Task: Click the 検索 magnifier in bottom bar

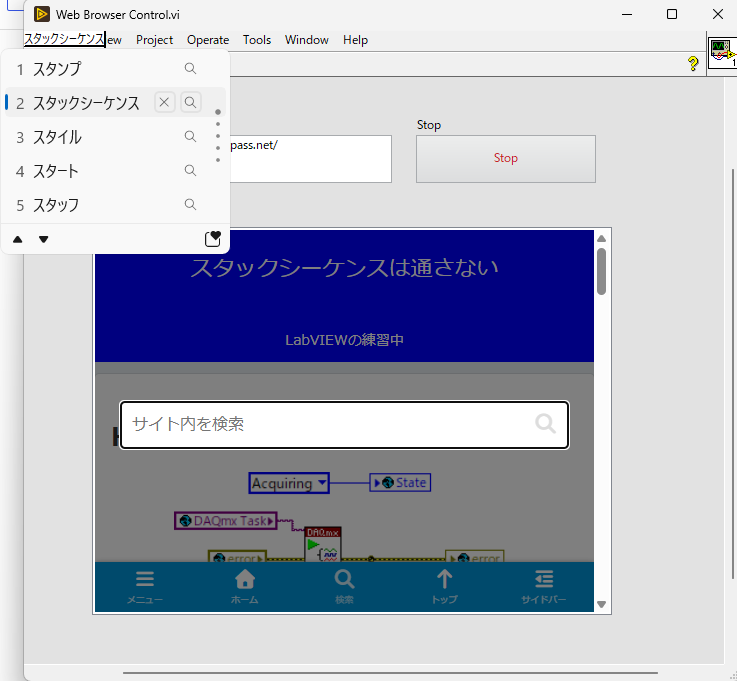Action: coord(345,586)
